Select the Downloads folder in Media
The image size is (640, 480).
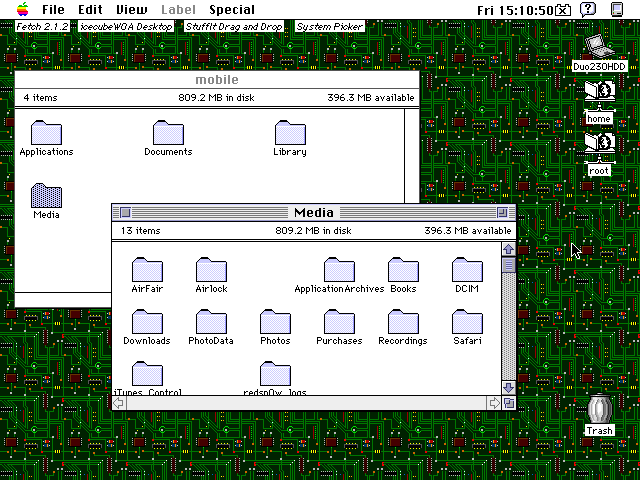point(147,322)
